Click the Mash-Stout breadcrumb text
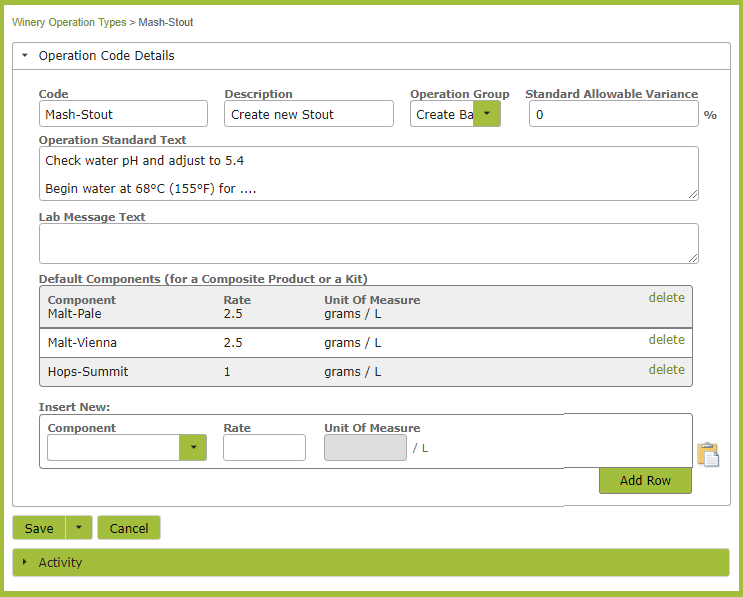This screenshot has height=597, width=743. [x=166, y=22]
